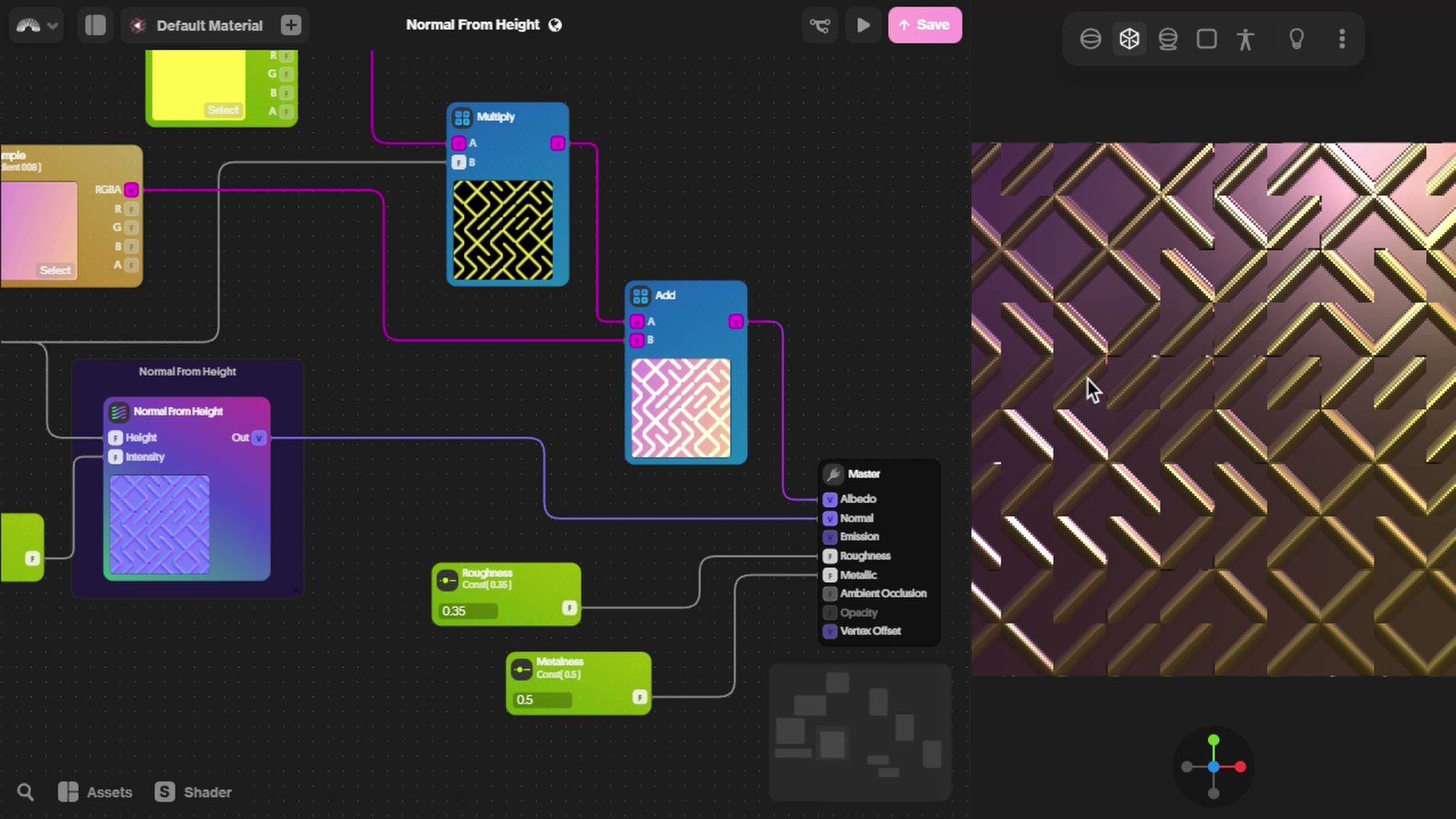Viewport: 1456px width, 819px height.
Task: Toggle the globe icon next to Normal From Height
Action: [x=554, y=24]
